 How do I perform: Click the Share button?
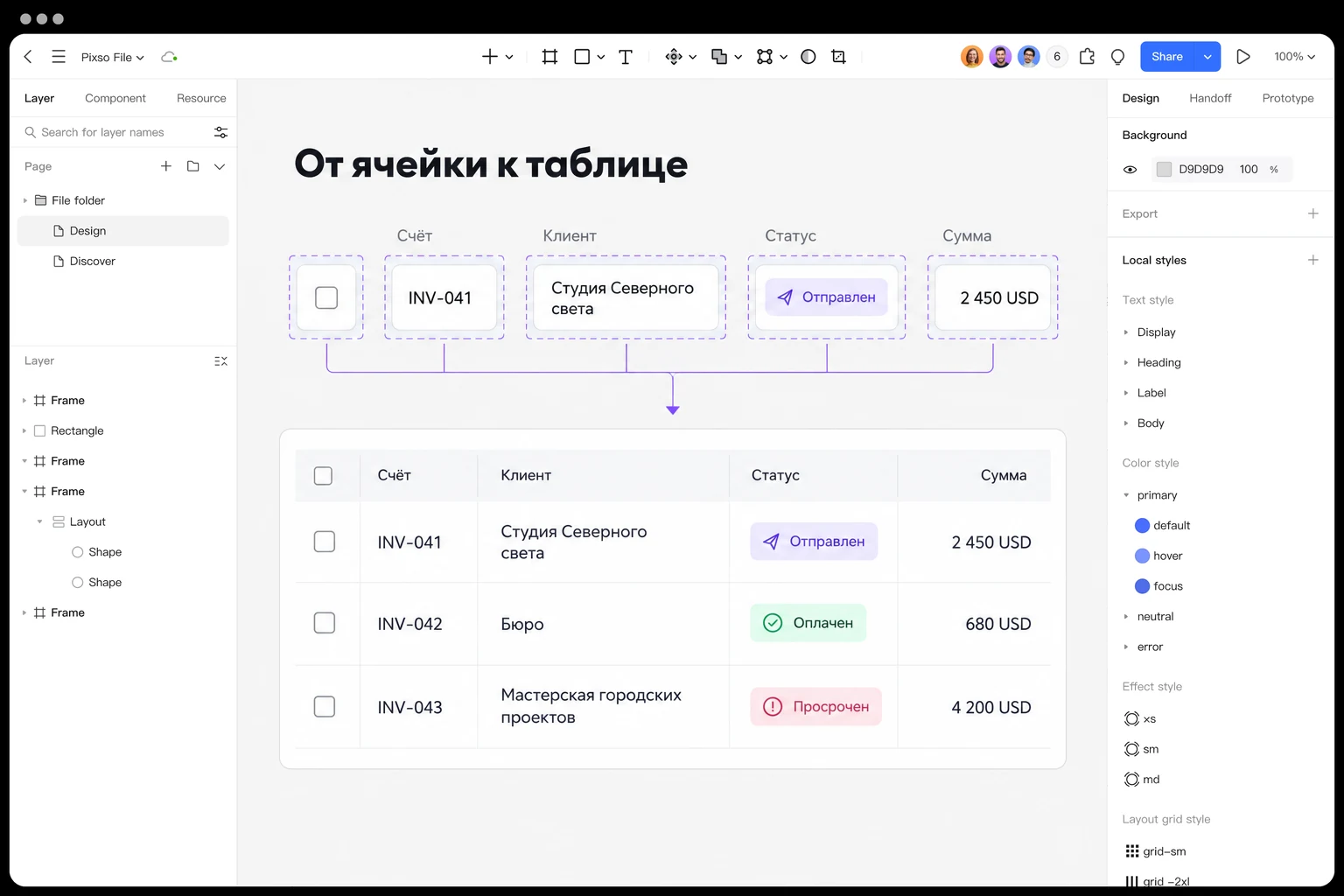(x=1167, y=57)
